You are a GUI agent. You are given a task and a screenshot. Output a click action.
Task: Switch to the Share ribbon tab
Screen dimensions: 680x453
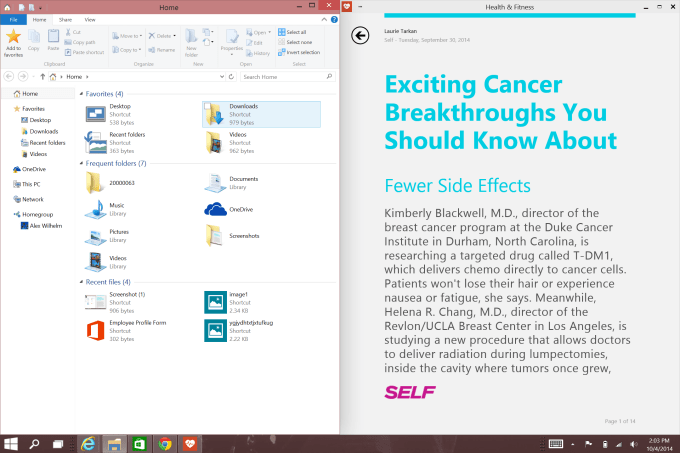coord(65,19)
